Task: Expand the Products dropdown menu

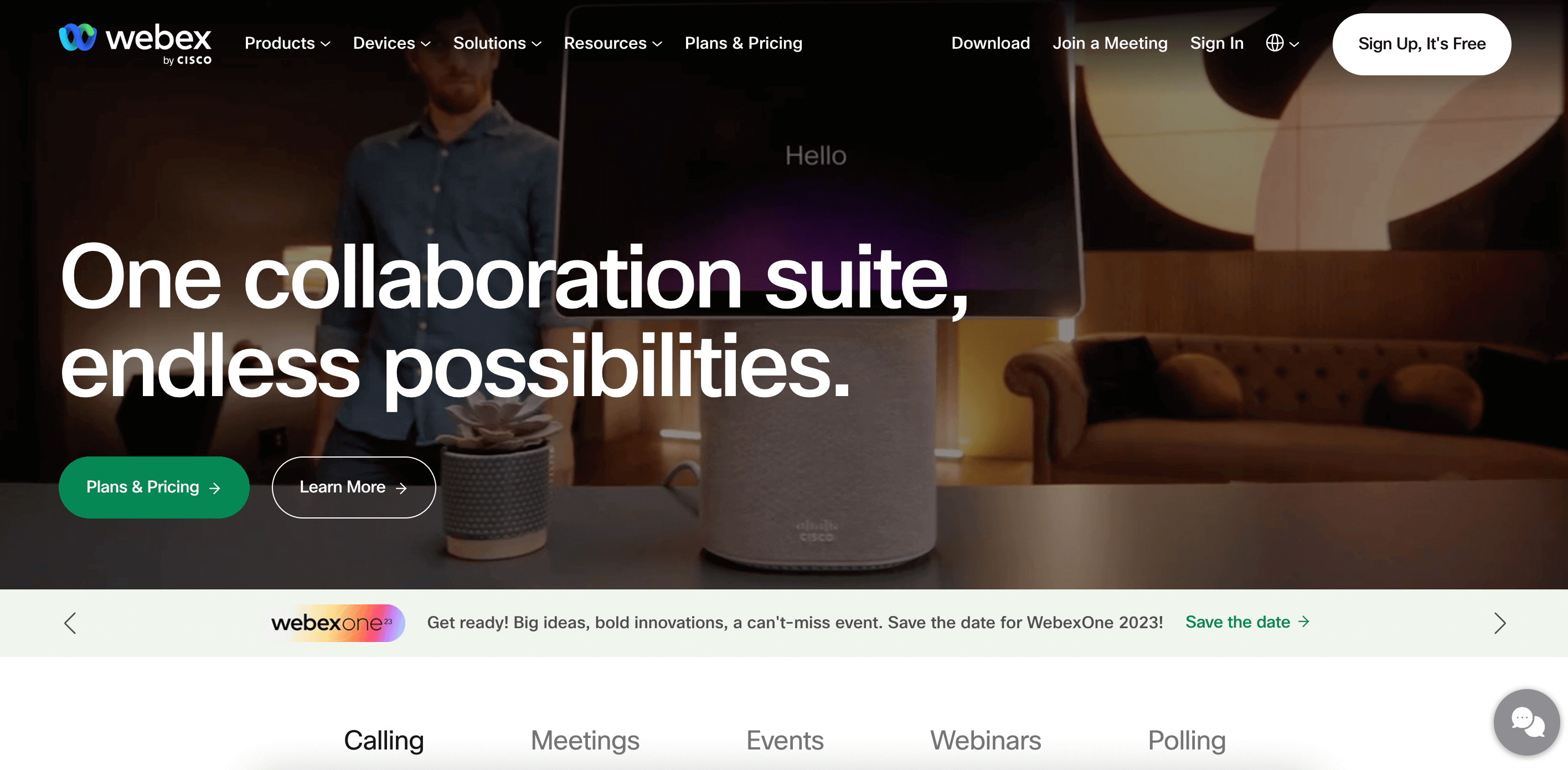Action: [287, 43]
